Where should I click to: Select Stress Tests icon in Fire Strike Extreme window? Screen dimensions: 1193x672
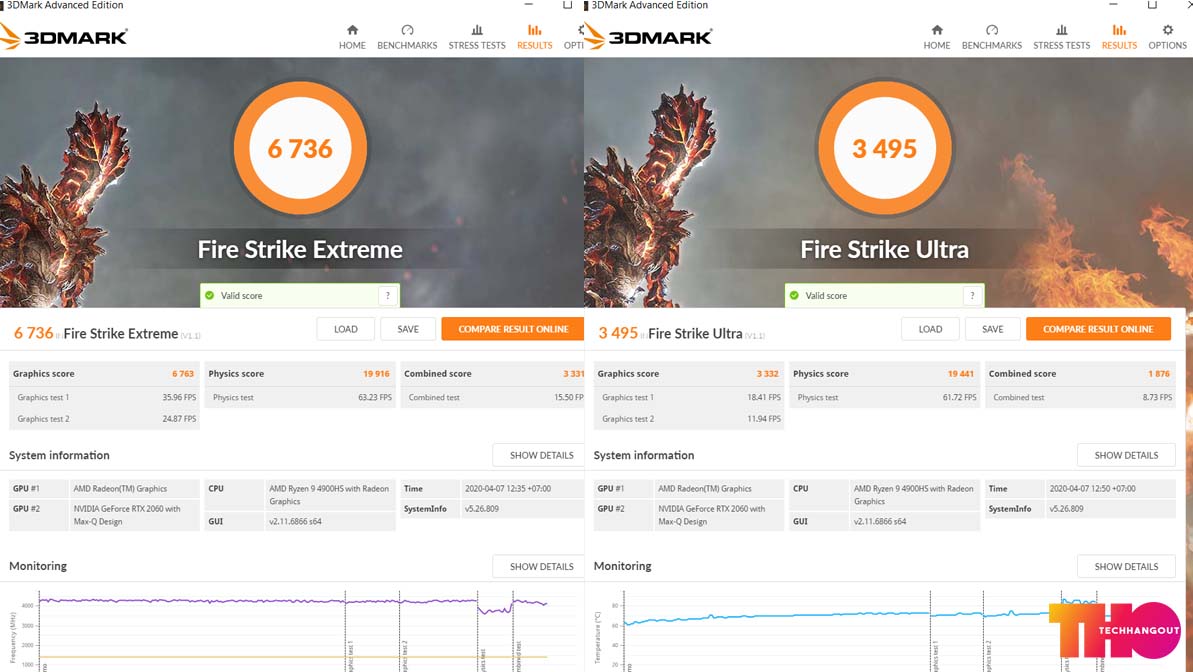click(x=477, y=30)
